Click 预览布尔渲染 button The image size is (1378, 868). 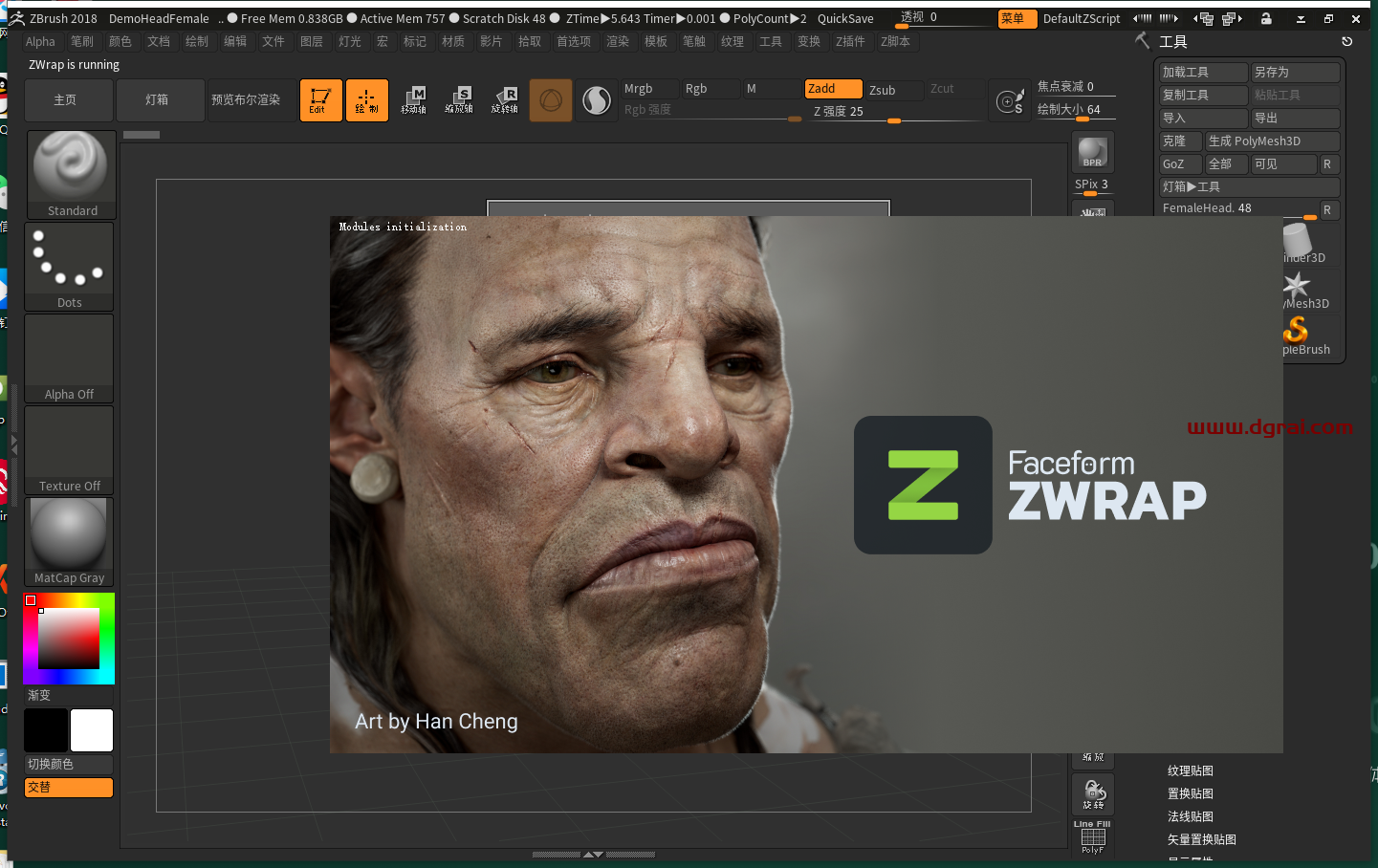(252, 100)
